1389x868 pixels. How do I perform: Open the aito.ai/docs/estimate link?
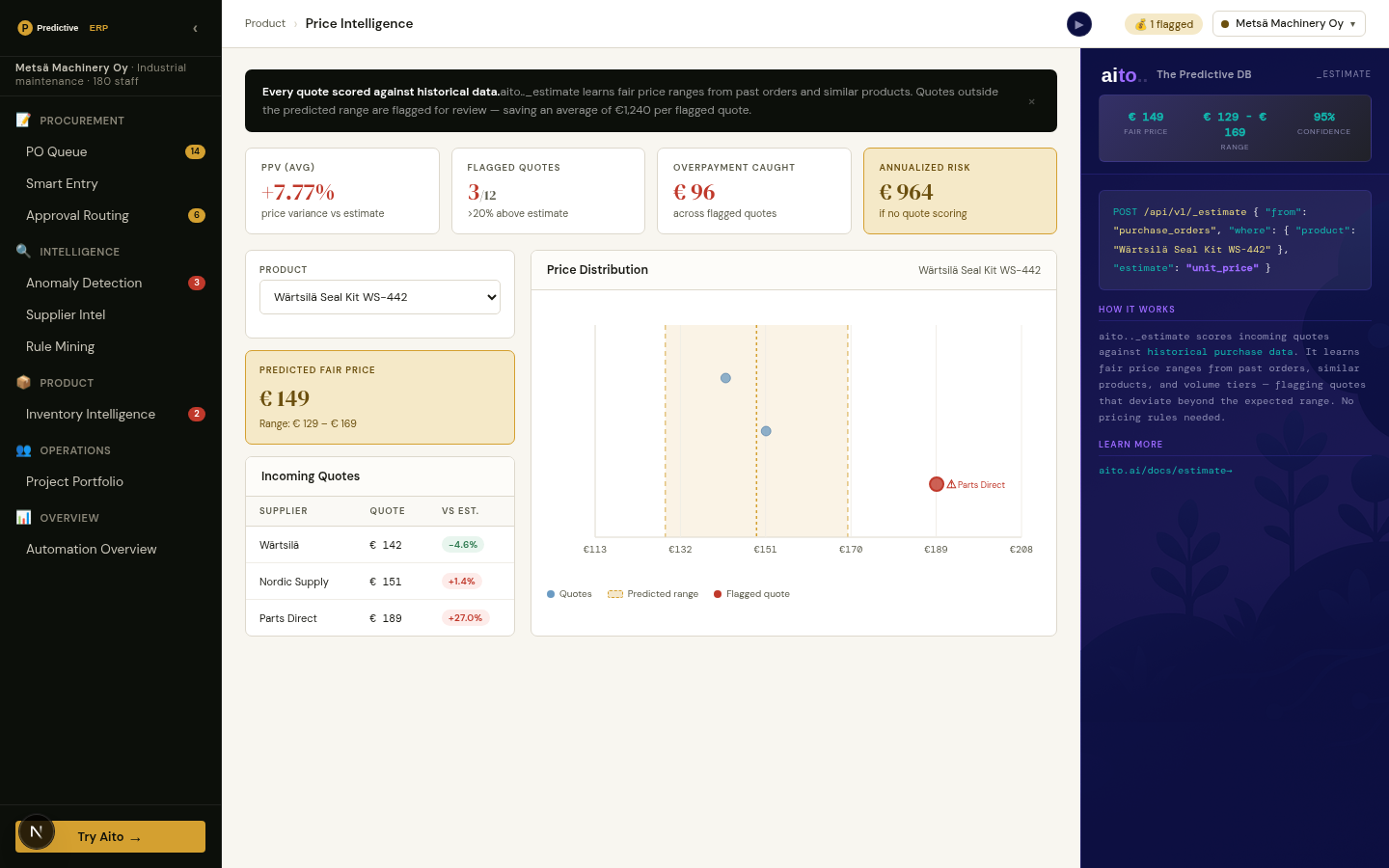tap(1165, 471)
